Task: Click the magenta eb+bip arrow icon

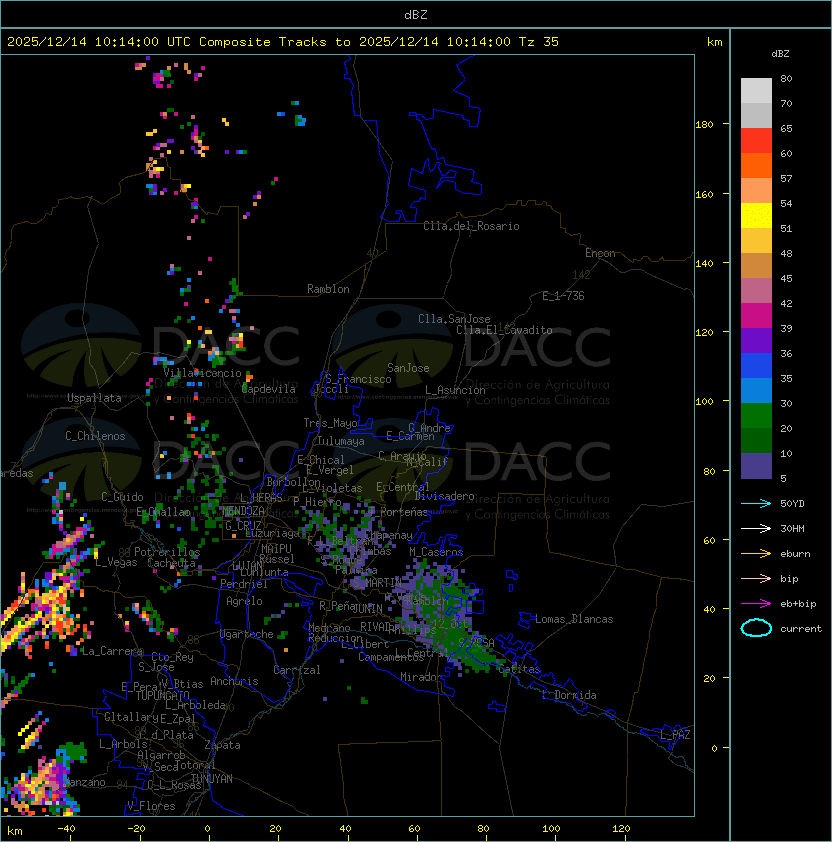Action: point(756,604)
